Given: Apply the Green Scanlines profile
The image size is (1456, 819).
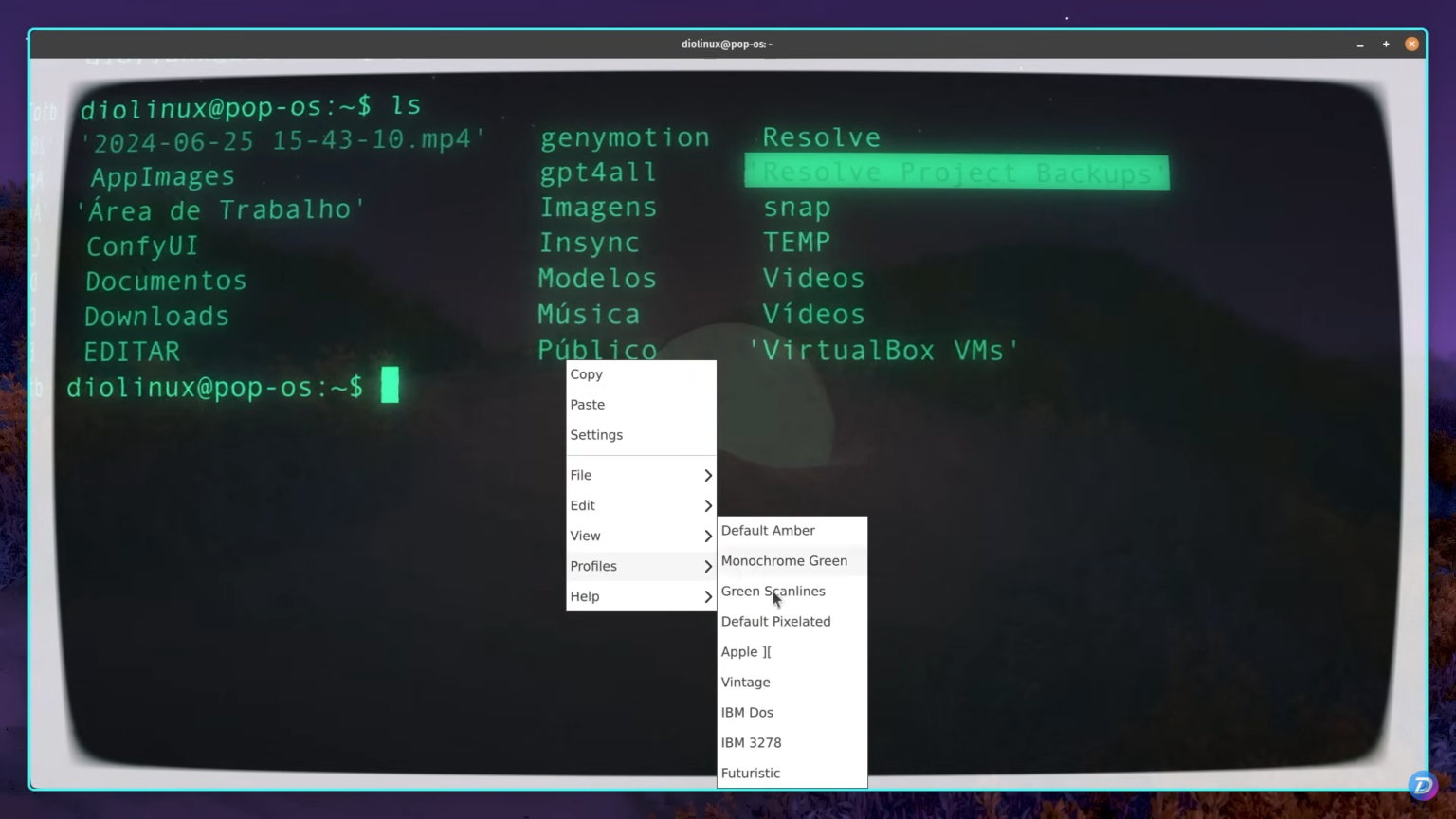Looking at the screenshot, I should click(x=773, y=591).
